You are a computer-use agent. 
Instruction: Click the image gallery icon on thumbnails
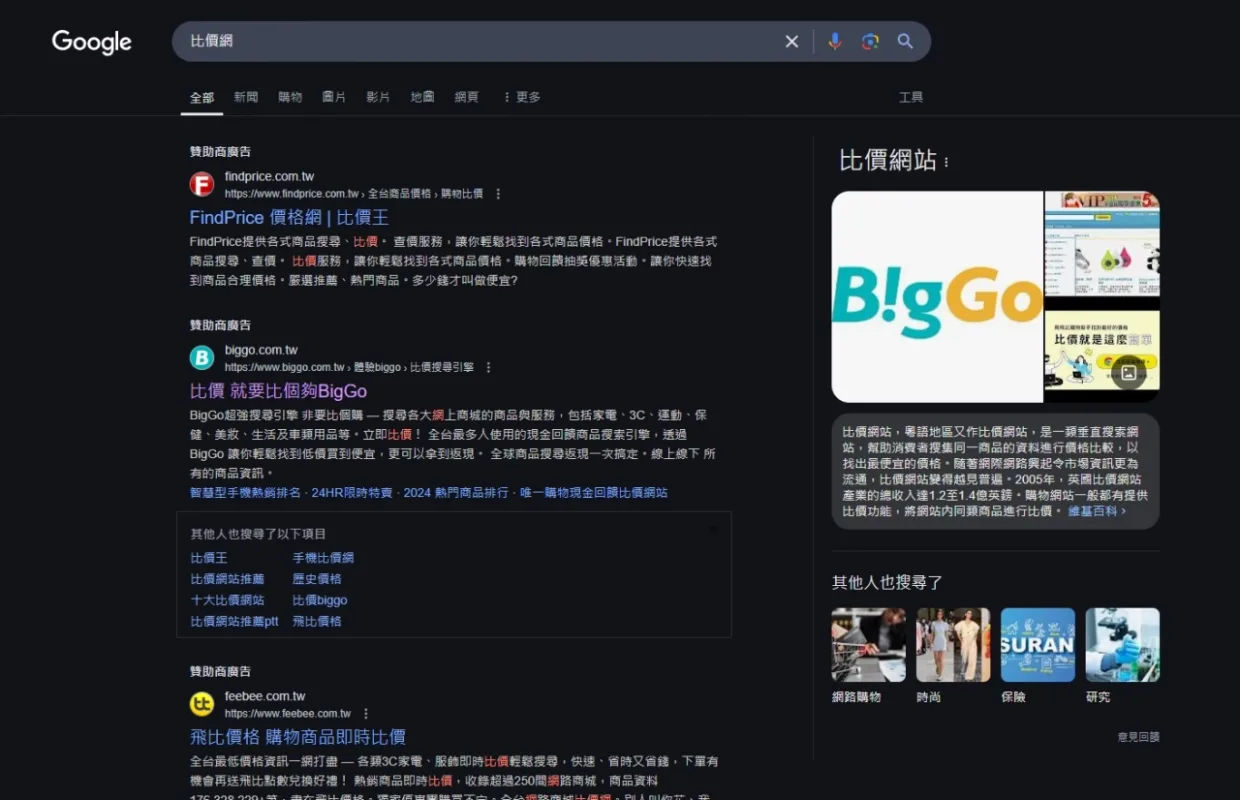tap(1128, 373)
